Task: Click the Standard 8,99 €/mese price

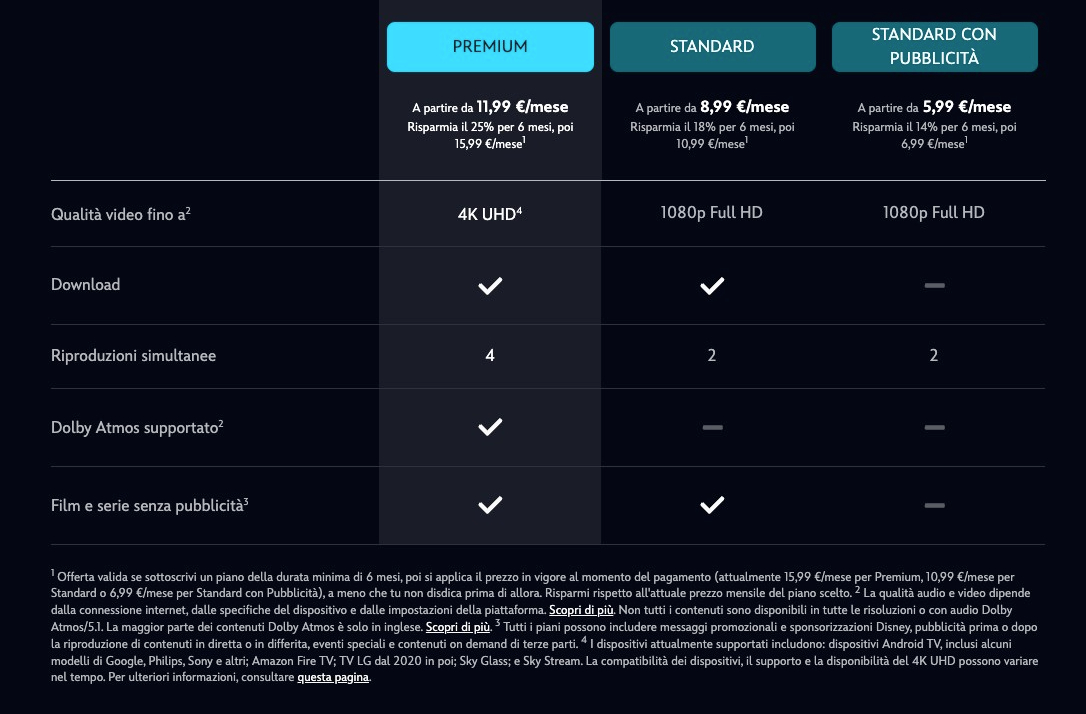Action: coord(745,107)
